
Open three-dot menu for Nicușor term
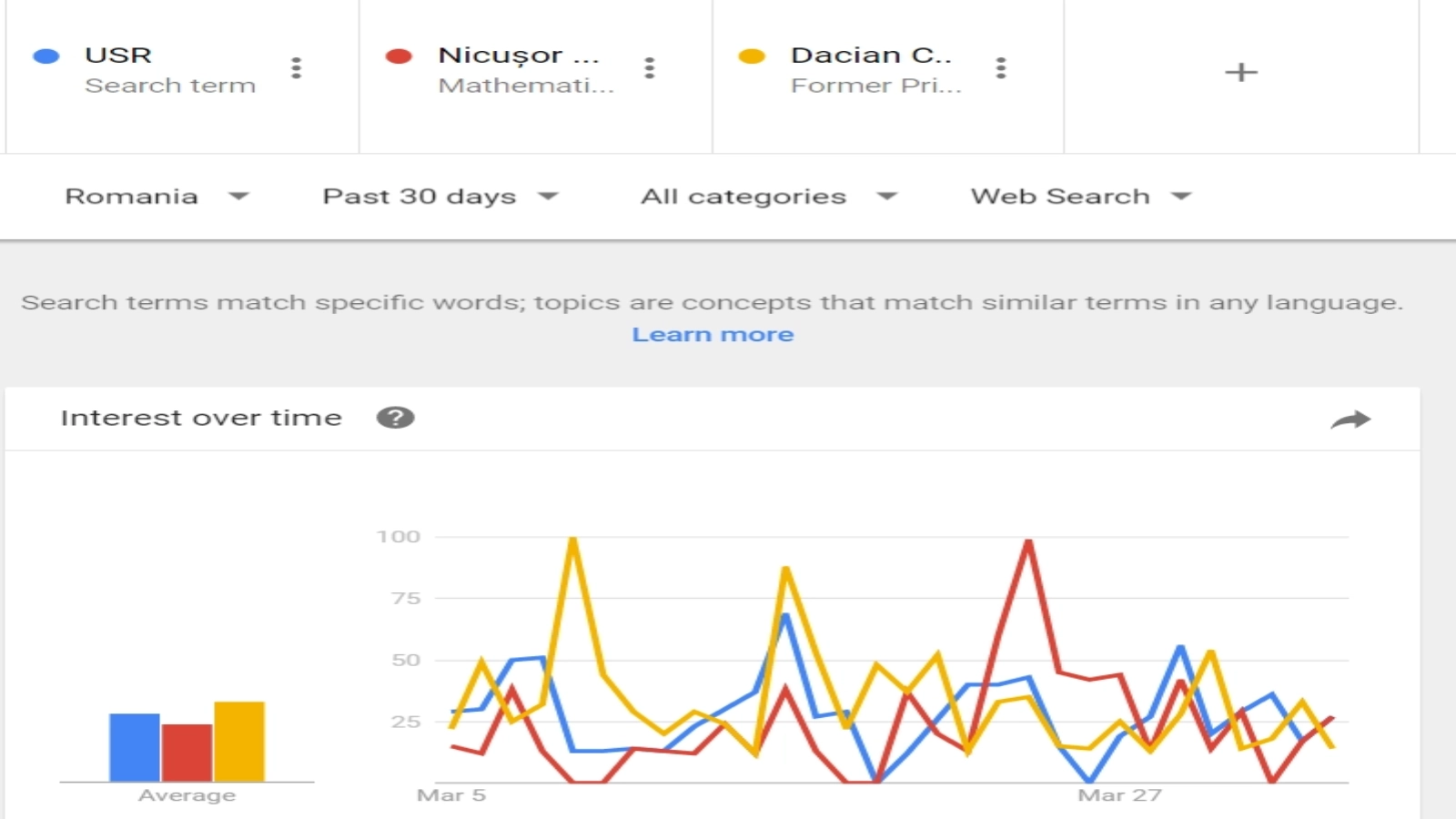[649, 68]
